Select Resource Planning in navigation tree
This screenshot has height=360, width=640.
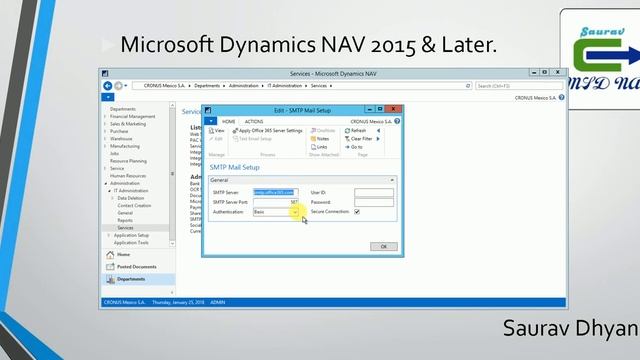point(128,161)
